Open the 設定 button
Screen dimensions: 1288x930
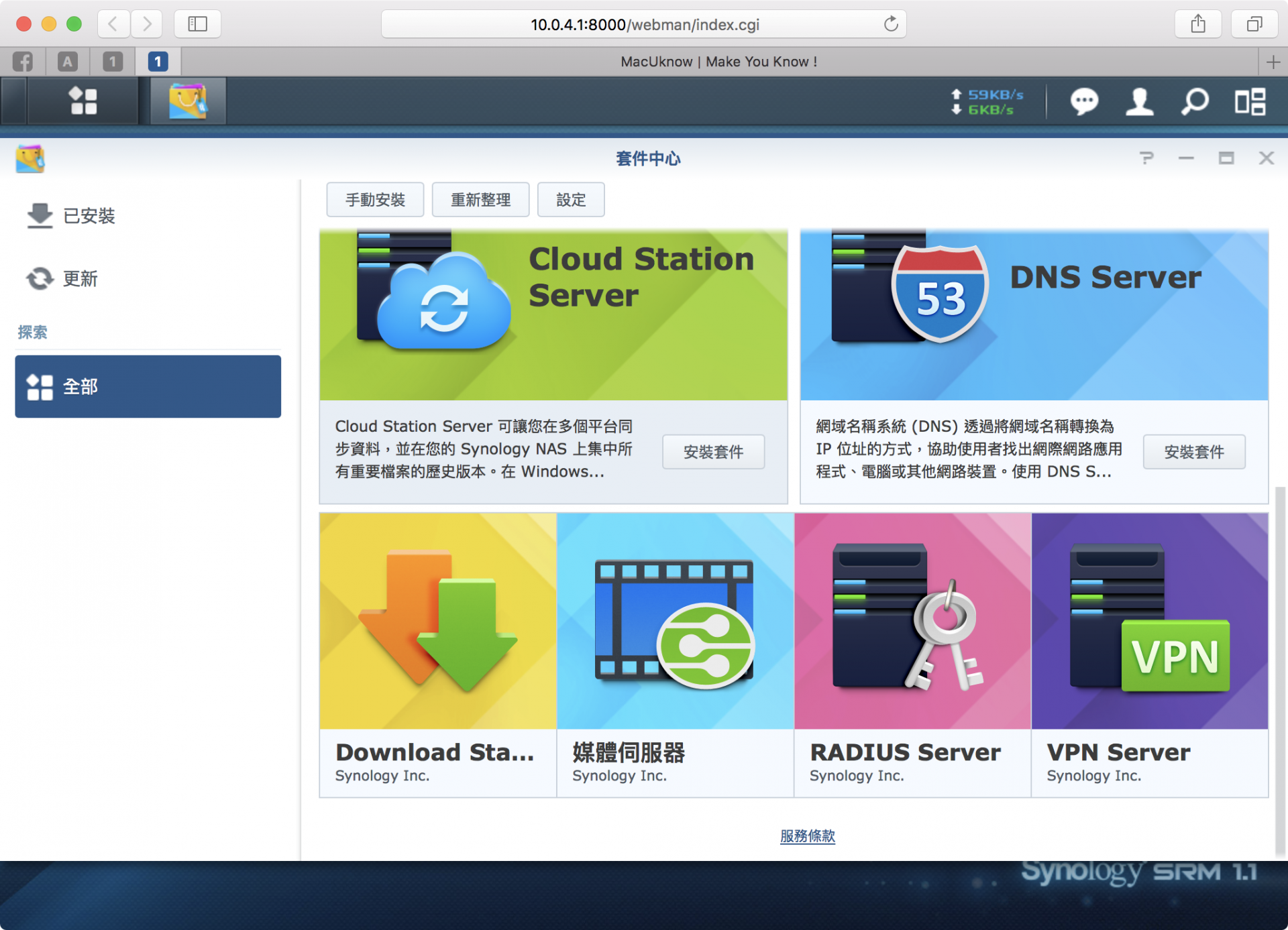571,200
